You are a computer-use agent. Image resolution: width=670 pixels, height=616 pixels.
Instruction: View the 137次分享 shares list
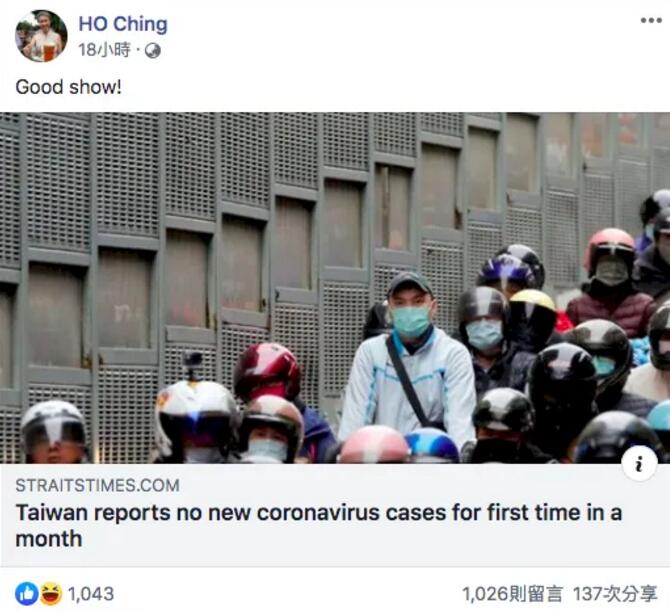click(614, 594)
